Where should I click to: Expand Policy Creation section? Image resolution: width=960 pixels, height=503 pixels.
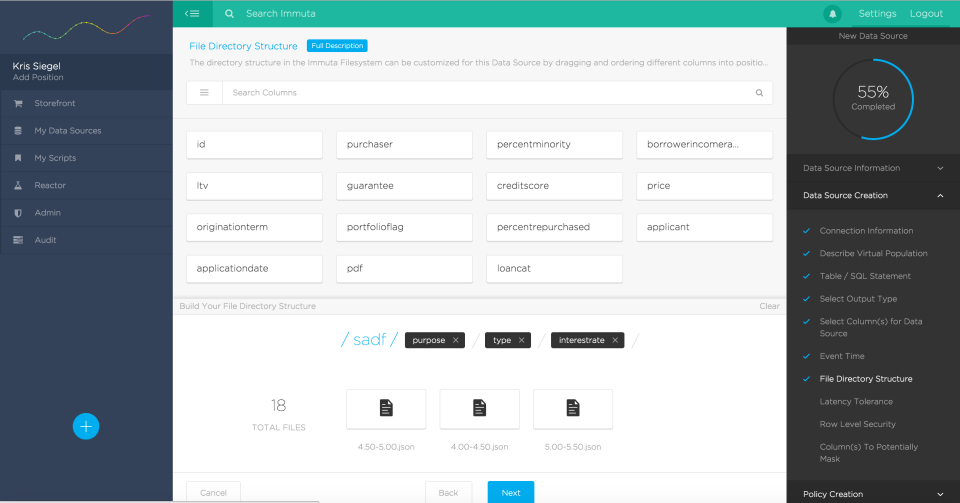(x=873, y=494)
